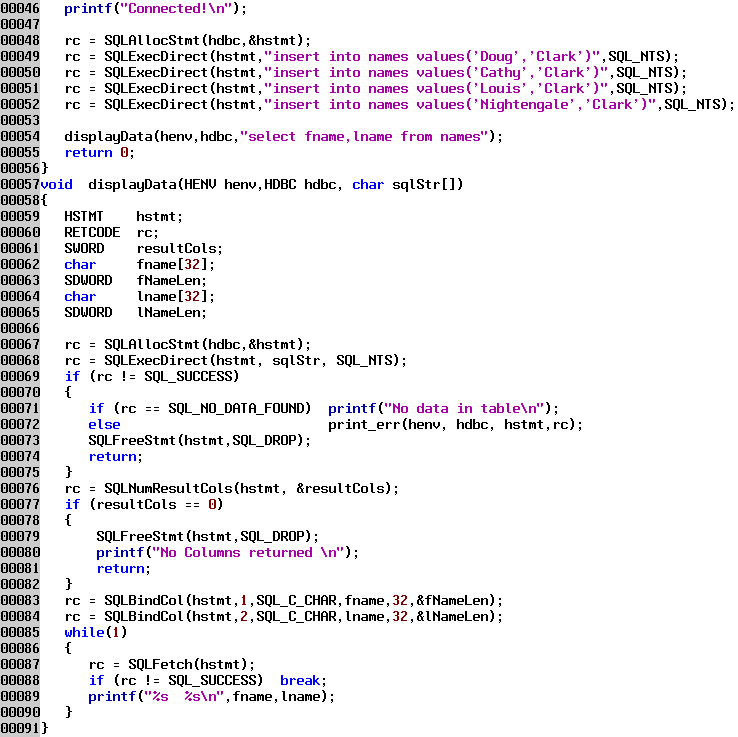Viewport: 738px width, 737px height.
Task: Click the 'else' keyword on line 00072
Action: click(104, 425)
